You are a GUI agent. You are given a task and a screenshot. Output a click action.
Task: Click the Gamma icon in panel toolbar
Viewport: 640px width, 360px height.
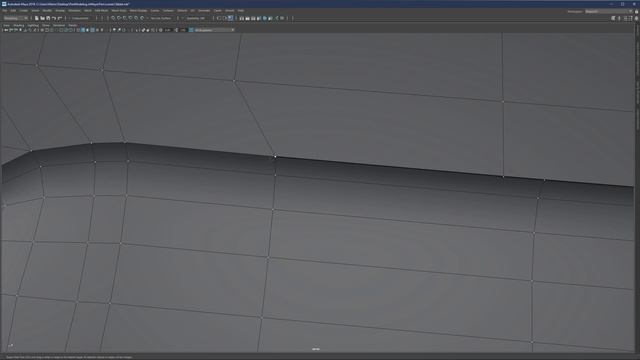pos(176,30)
